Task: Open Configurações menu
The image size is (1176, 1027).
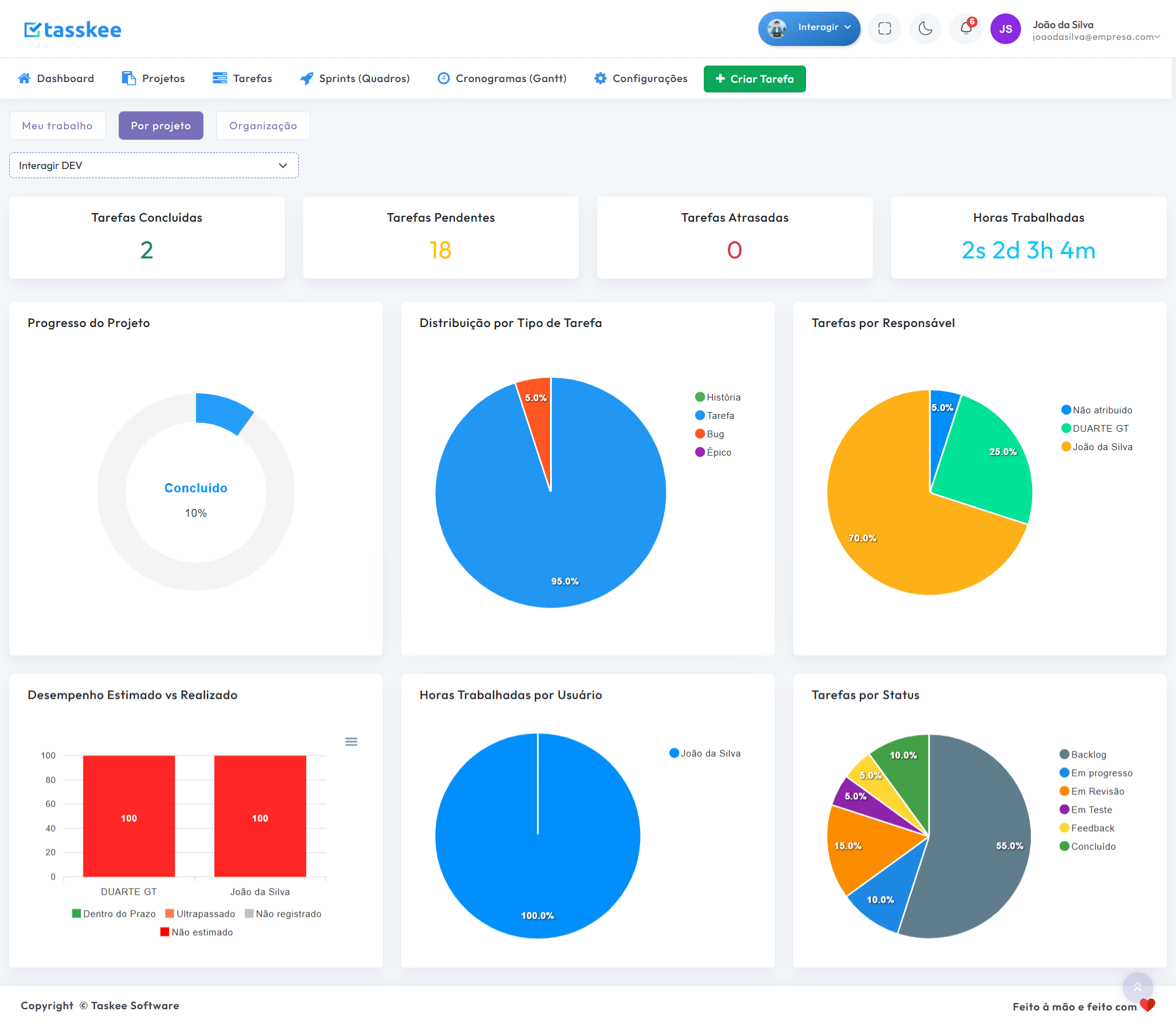Action: (641, 78)
